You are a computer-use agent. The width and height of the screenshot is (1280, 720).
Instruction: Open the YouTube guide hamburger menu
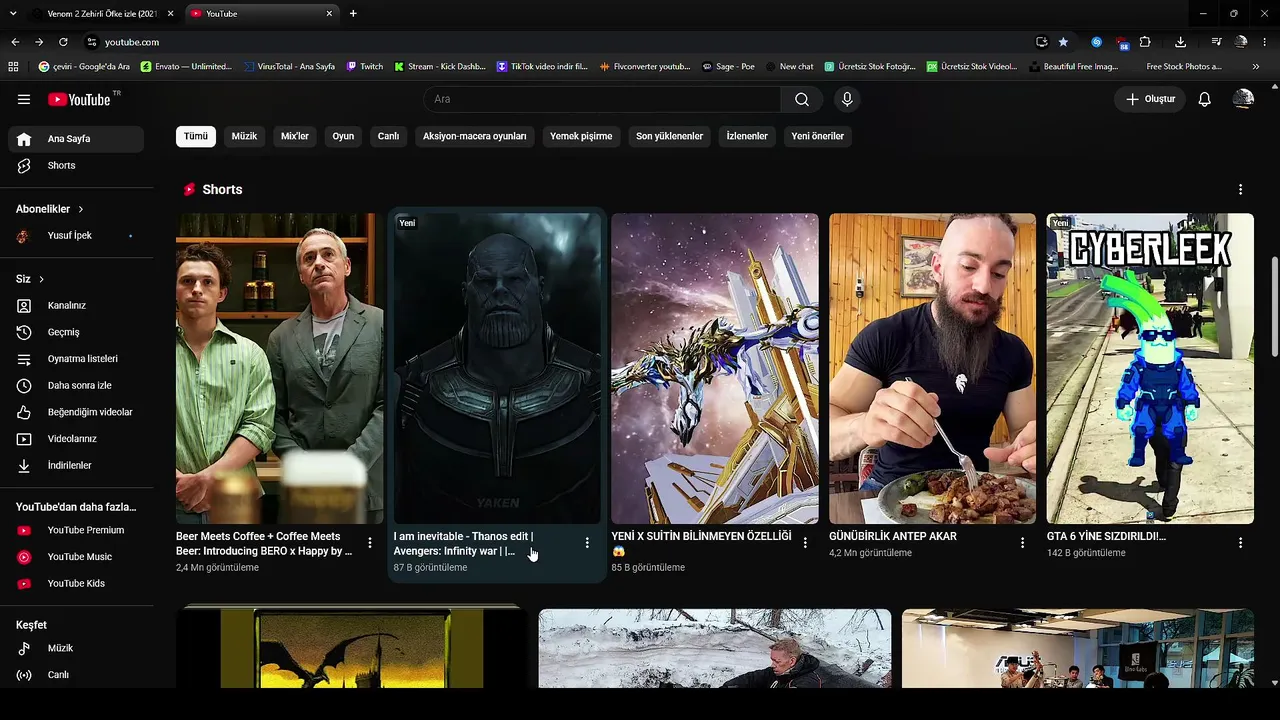tap(24, 99)
